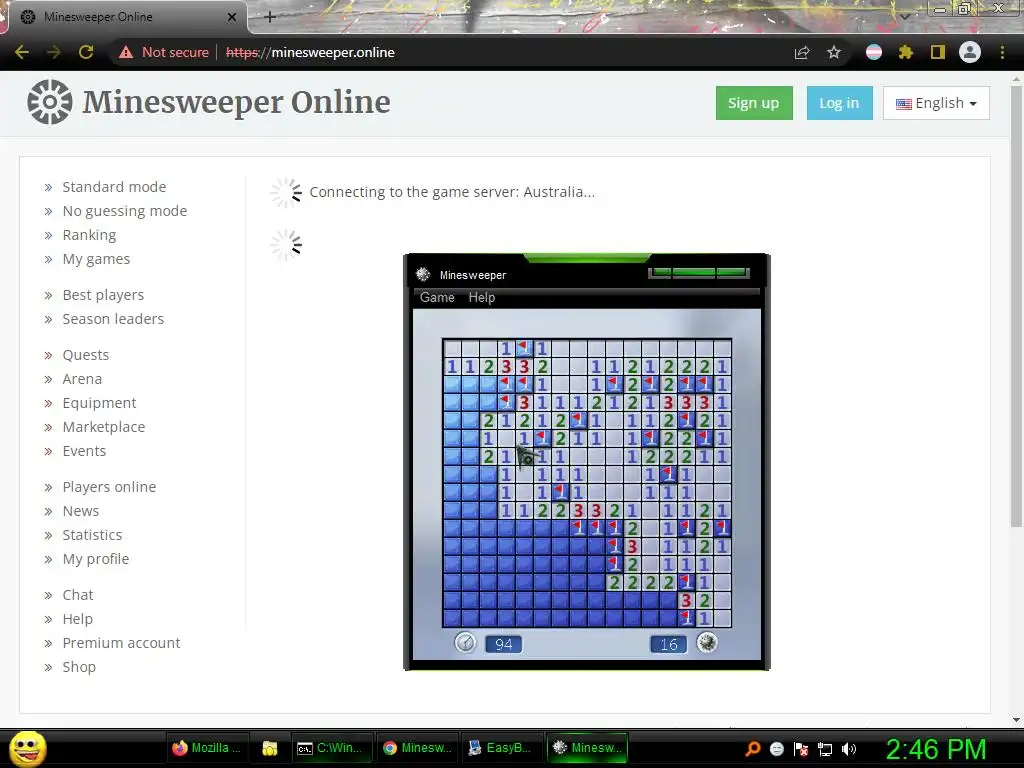Toggle the browser side panel icon
Screen dimensions: 1024x768
pyautogui.click(x=938, y=52)
